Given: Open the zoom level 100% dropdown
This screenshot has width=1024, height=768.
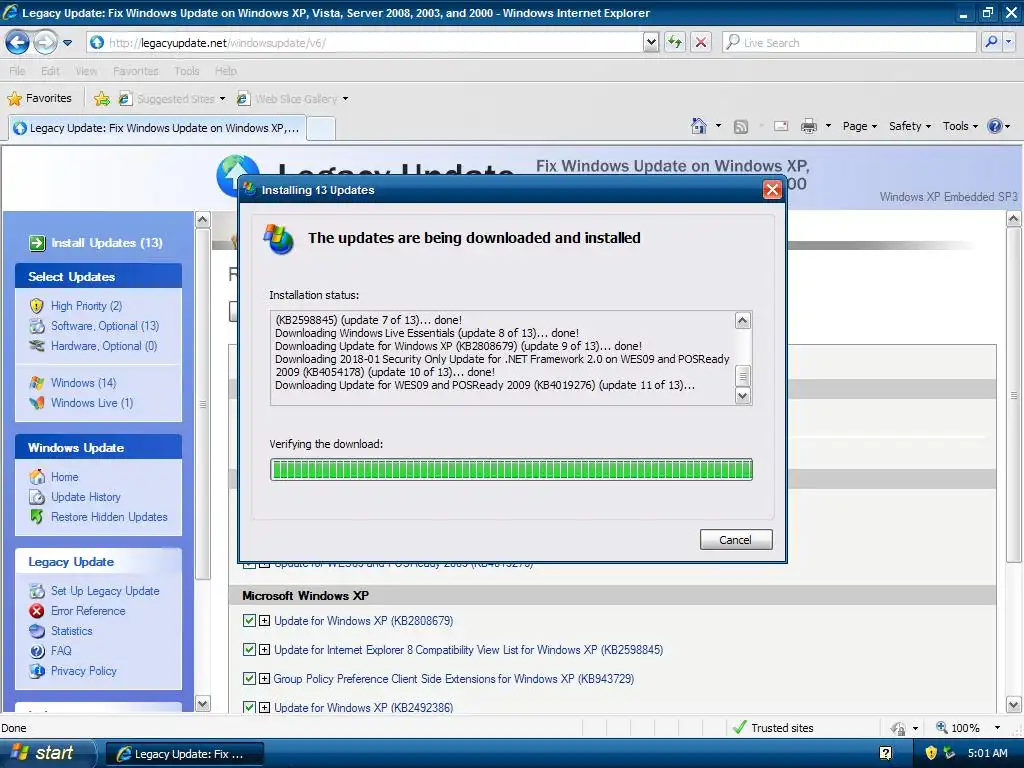Looking at the screenshot, I should click(997, 728).
